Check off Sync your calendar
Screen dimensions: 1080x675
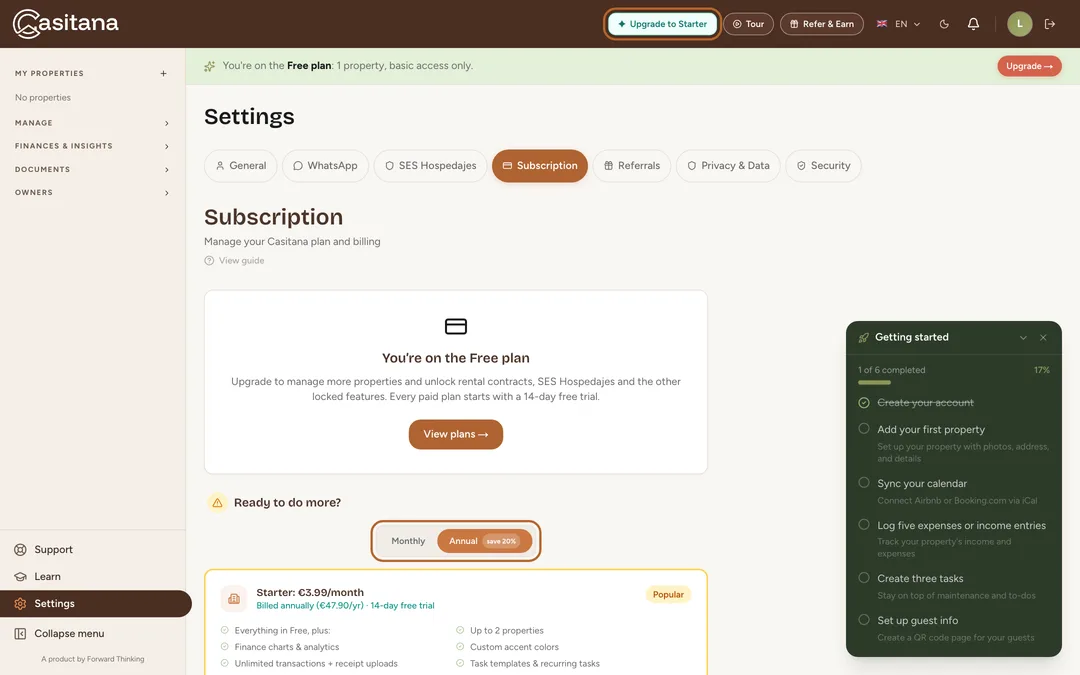pos(864,483)
